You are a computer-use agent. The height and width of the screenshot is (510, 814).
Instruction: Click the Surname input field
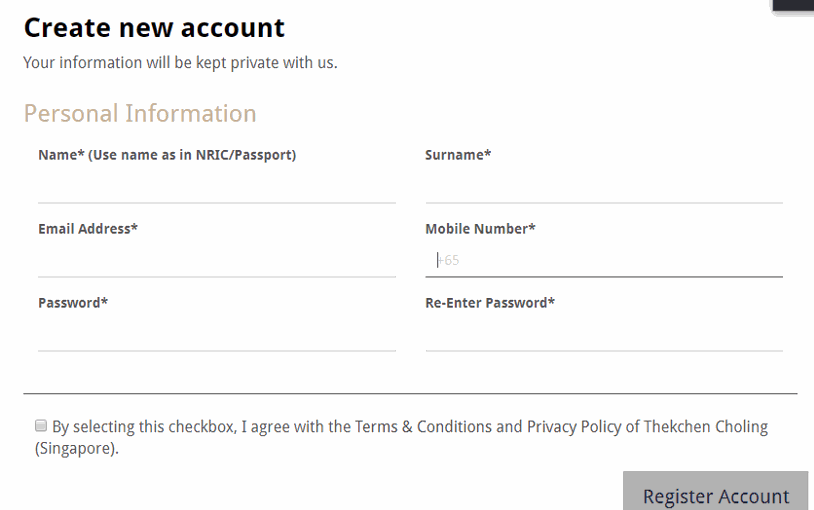point(603,186)
